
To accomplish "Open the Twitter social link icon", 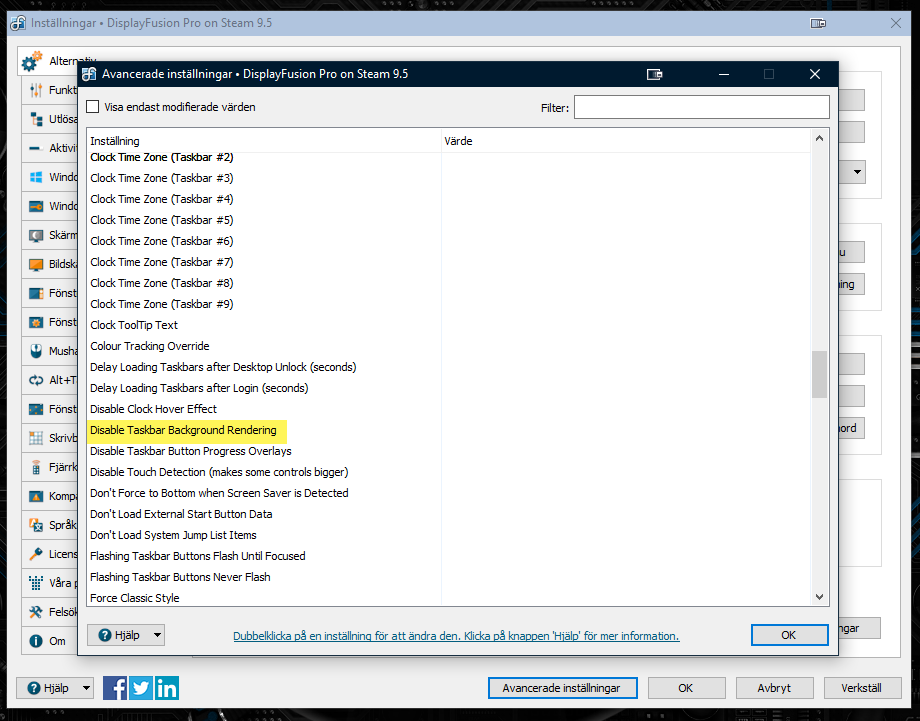I will click(141, 688).
